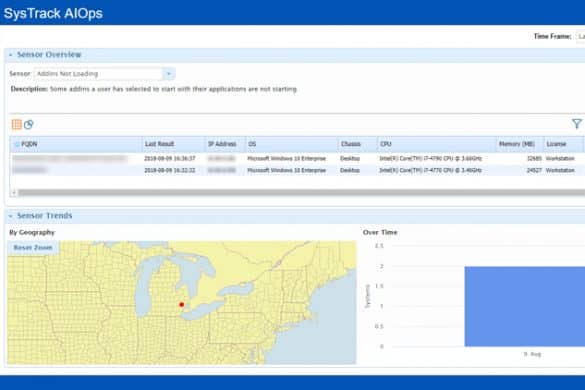The image size is (585, 390).
Task: Open the Time Frame dropdown
Action: [581, 36]
